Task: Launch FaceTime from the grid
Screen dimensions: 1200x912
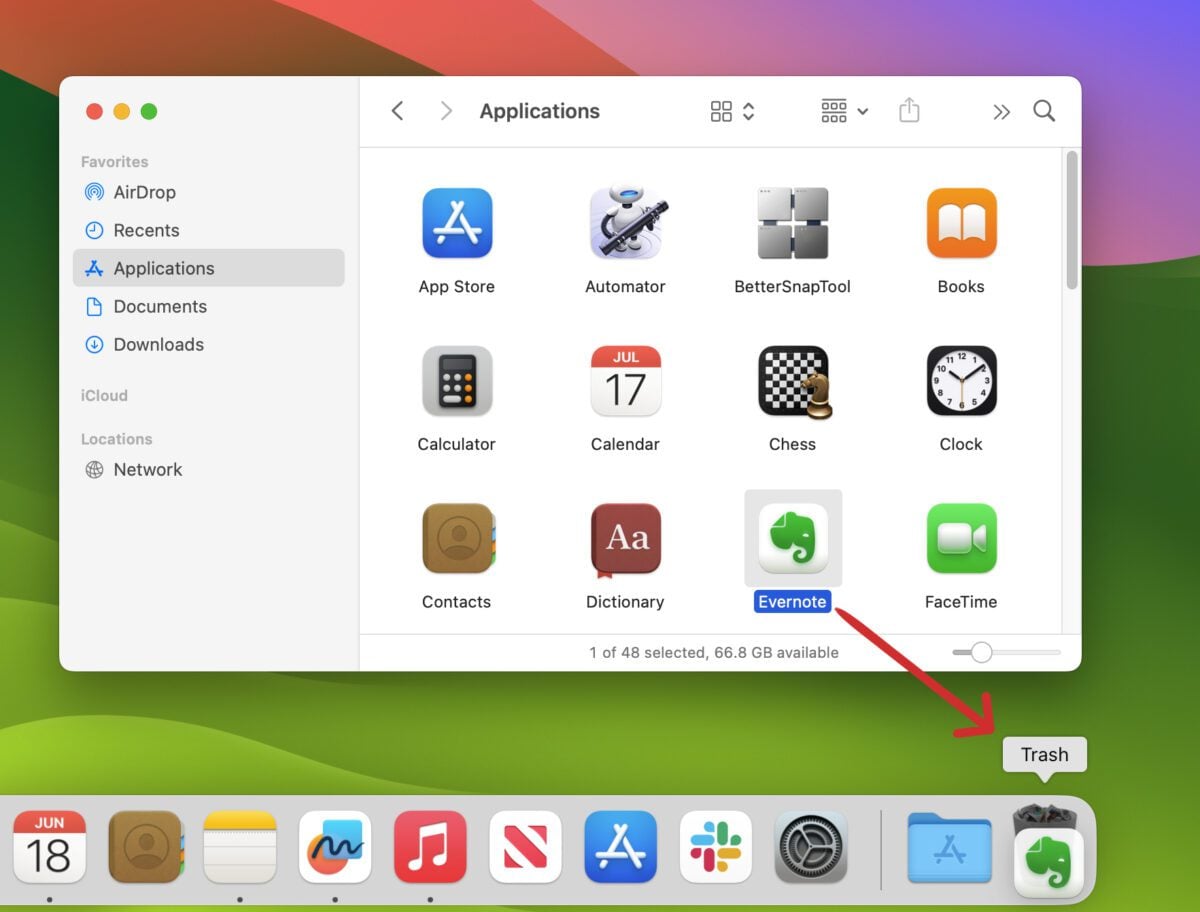Action: [960, 538]
